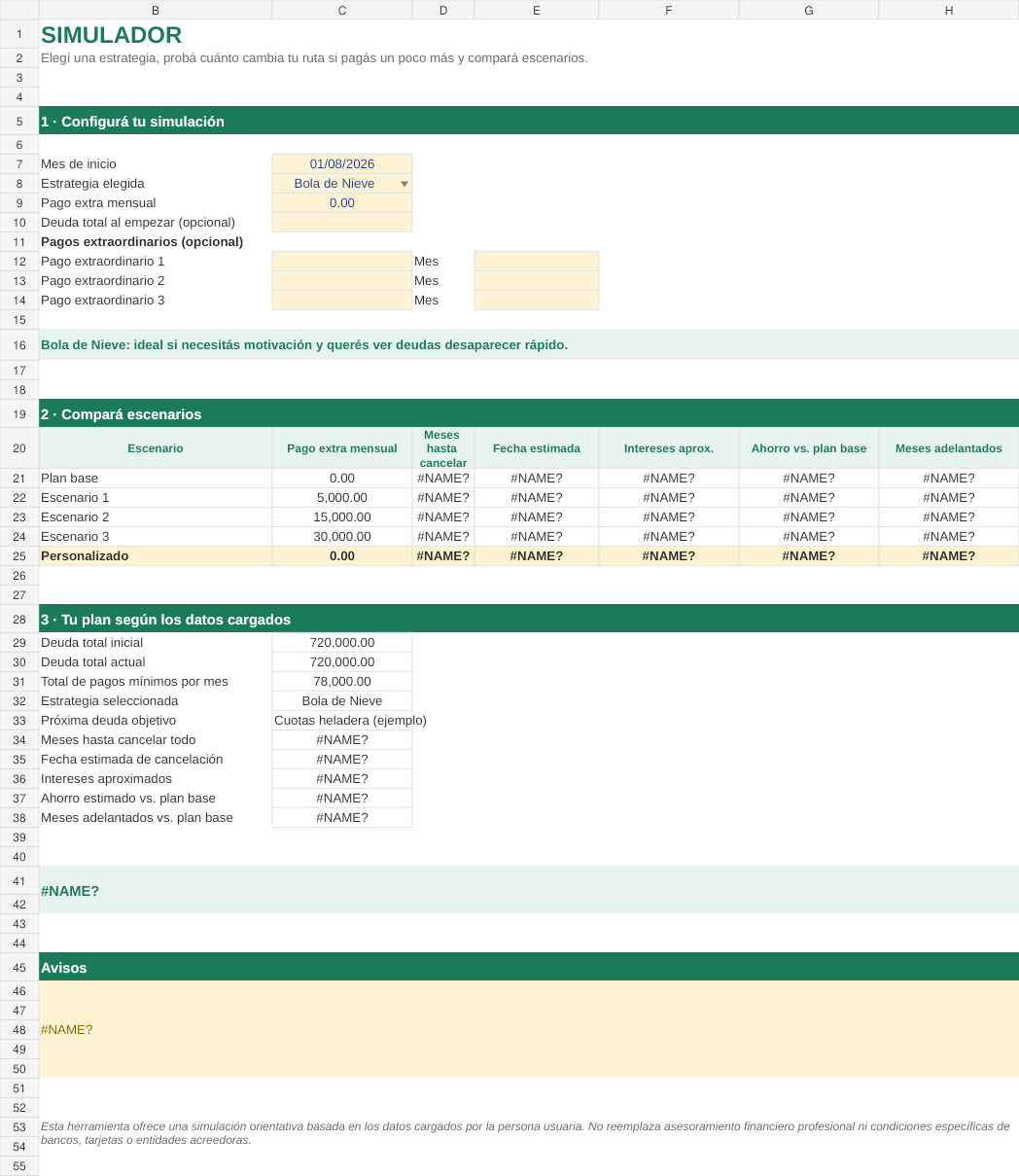Select the 'Meses adelantados' column heading

click(x=949, y=448)
